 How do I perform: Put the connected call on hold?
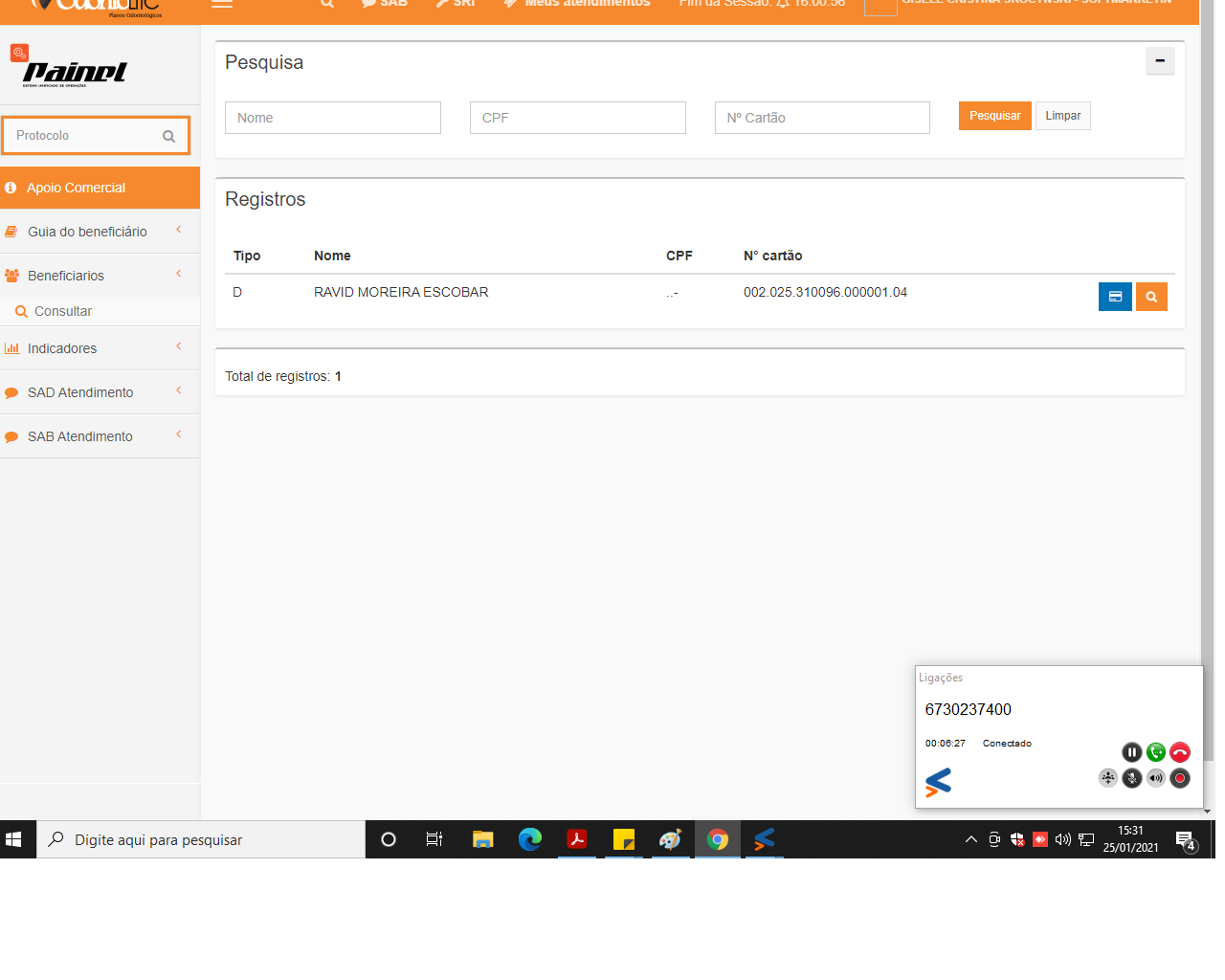click(x=1131, y=752)
